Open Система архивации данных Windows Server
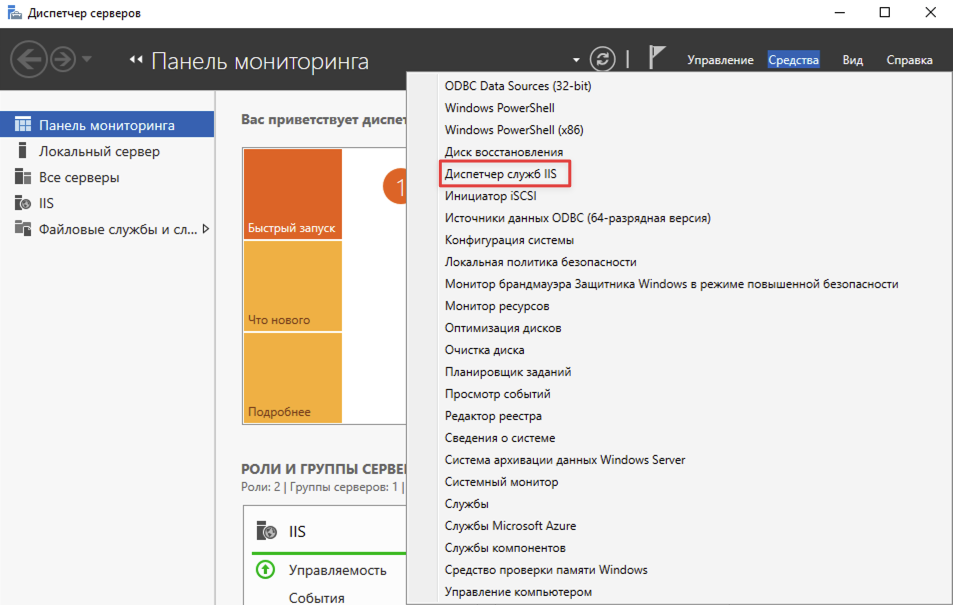953x605 pixels. (x=565, y=460)
